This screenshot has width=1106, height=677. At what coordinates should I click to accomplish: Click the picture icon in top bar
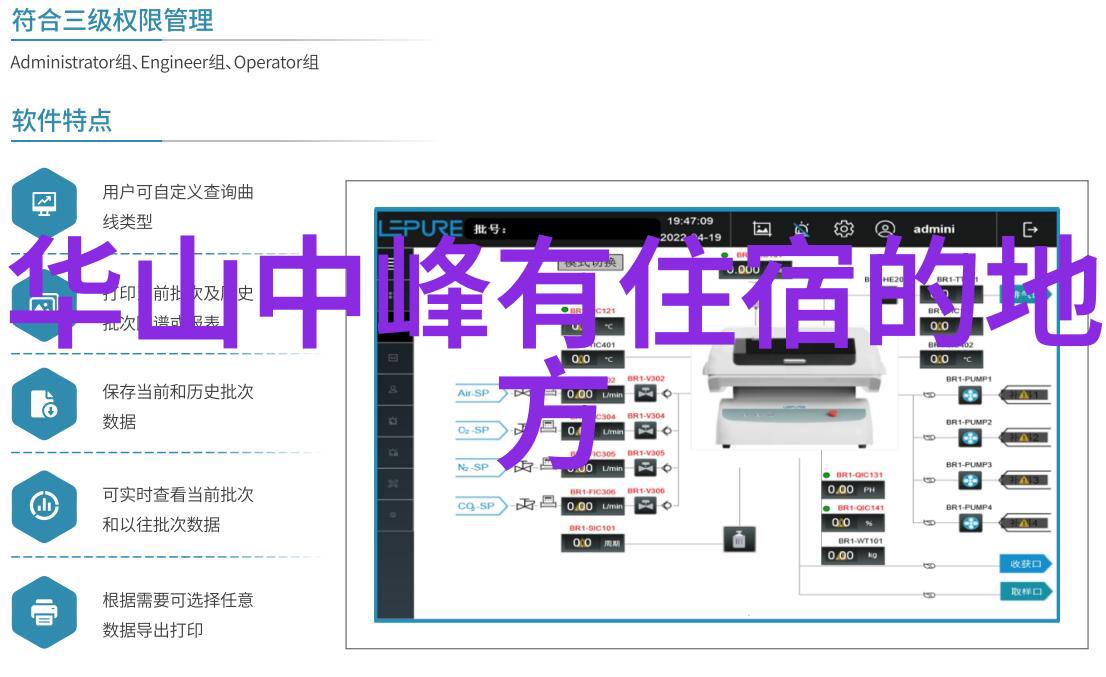[762, 229]
